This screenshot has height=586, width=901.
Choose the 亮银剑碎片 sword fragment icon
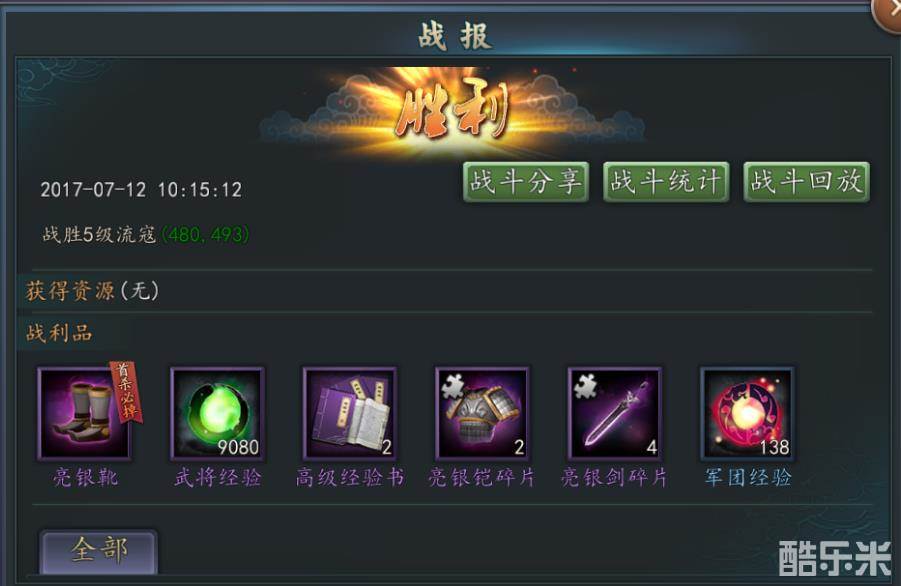(614, 413)
